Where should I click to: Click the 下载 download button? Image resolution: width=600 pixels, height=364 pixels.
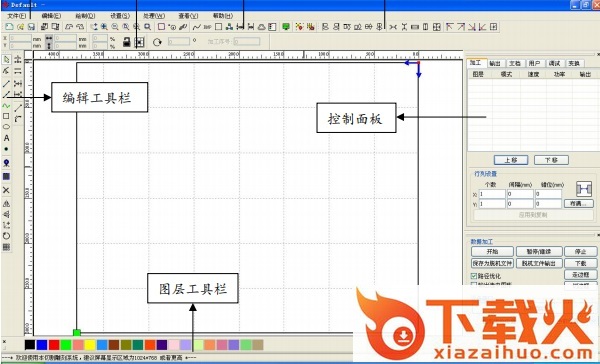tap(580, 263)
